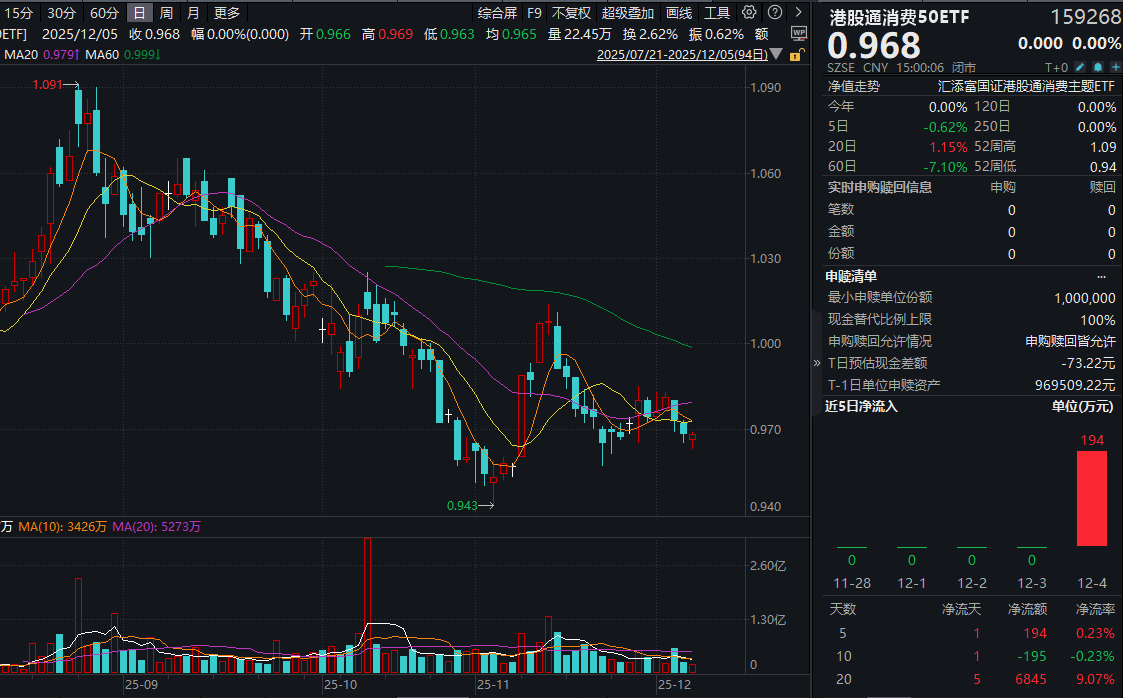Open the 更多 timeframe options
1123x698 pixels.
(227, 13)
